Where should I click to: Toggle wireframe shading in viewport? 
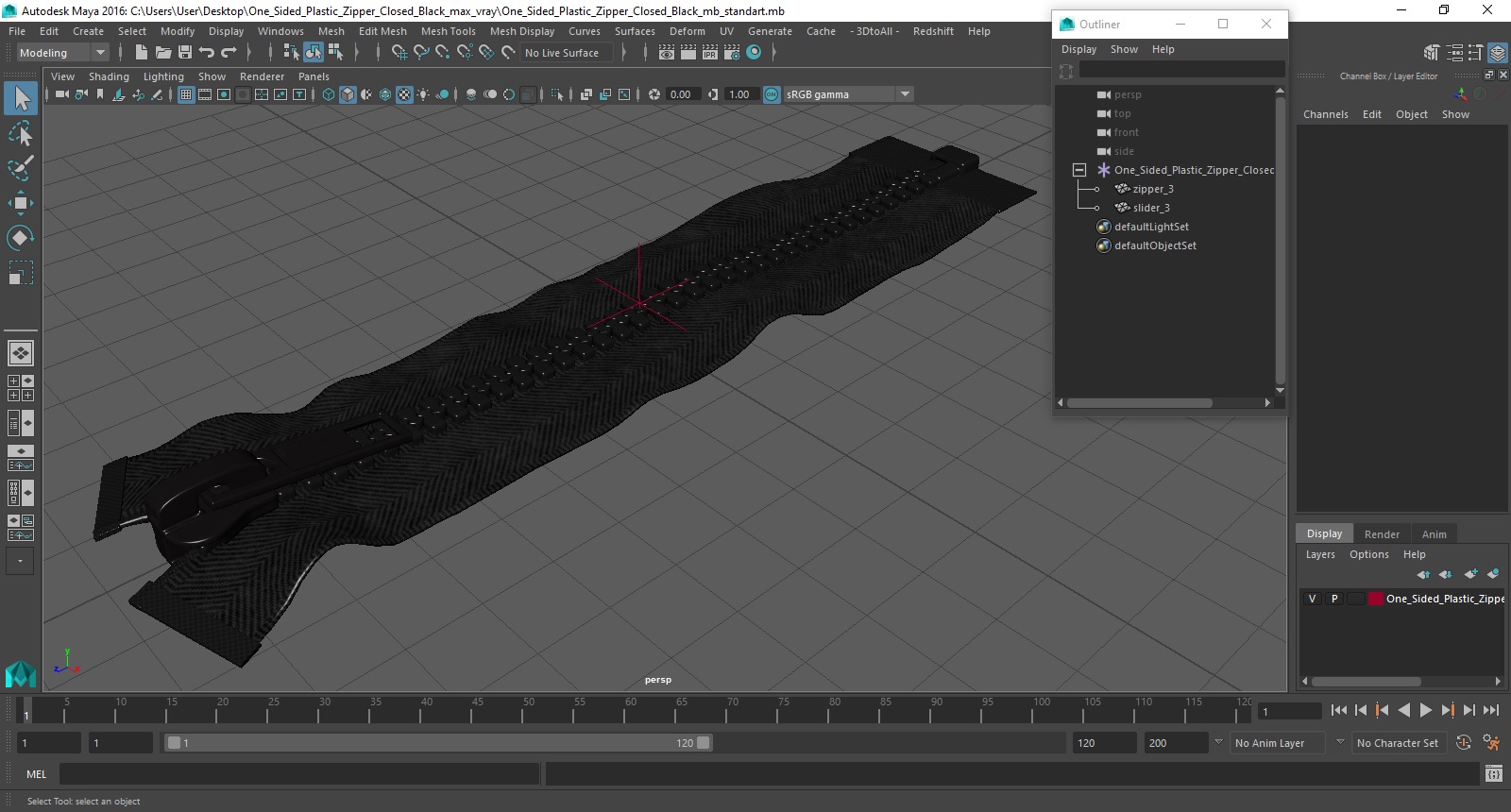329,94
